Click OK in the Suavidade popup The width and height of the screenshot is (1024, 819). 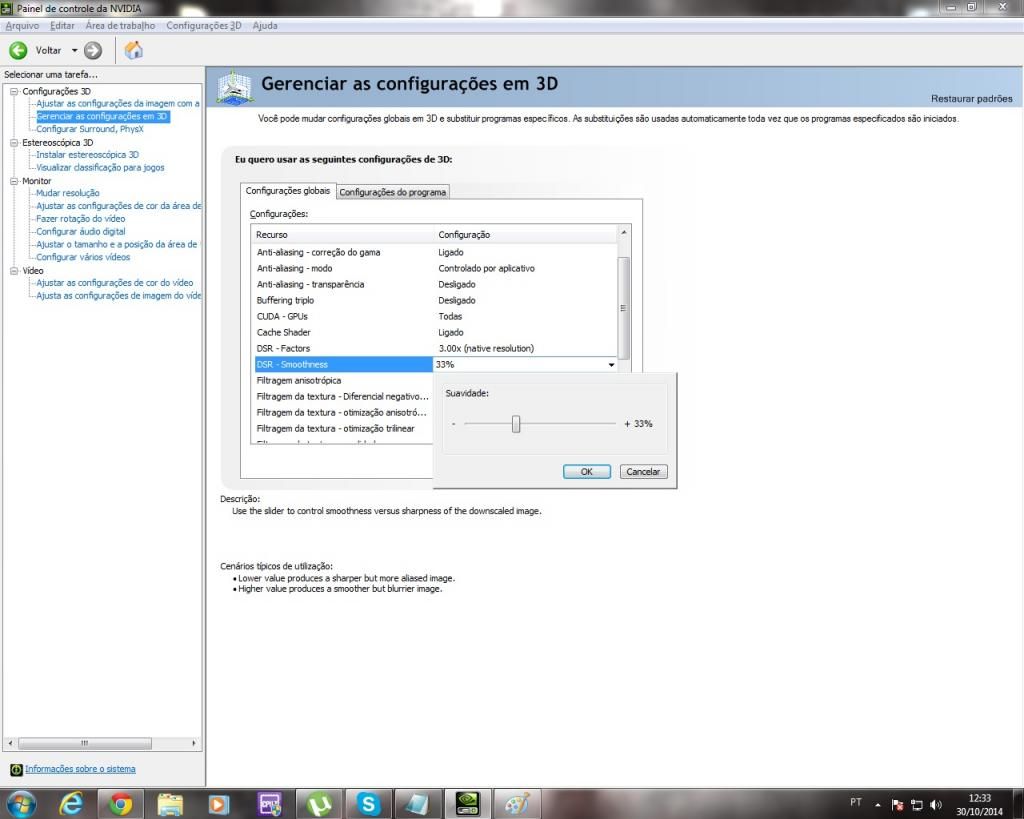pyautogui.click(x=586, y=472)
